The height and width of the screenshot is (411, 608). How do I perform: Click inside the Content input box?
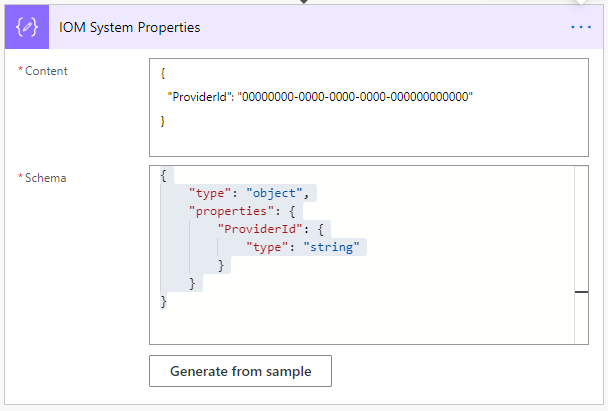pos(369,107)
